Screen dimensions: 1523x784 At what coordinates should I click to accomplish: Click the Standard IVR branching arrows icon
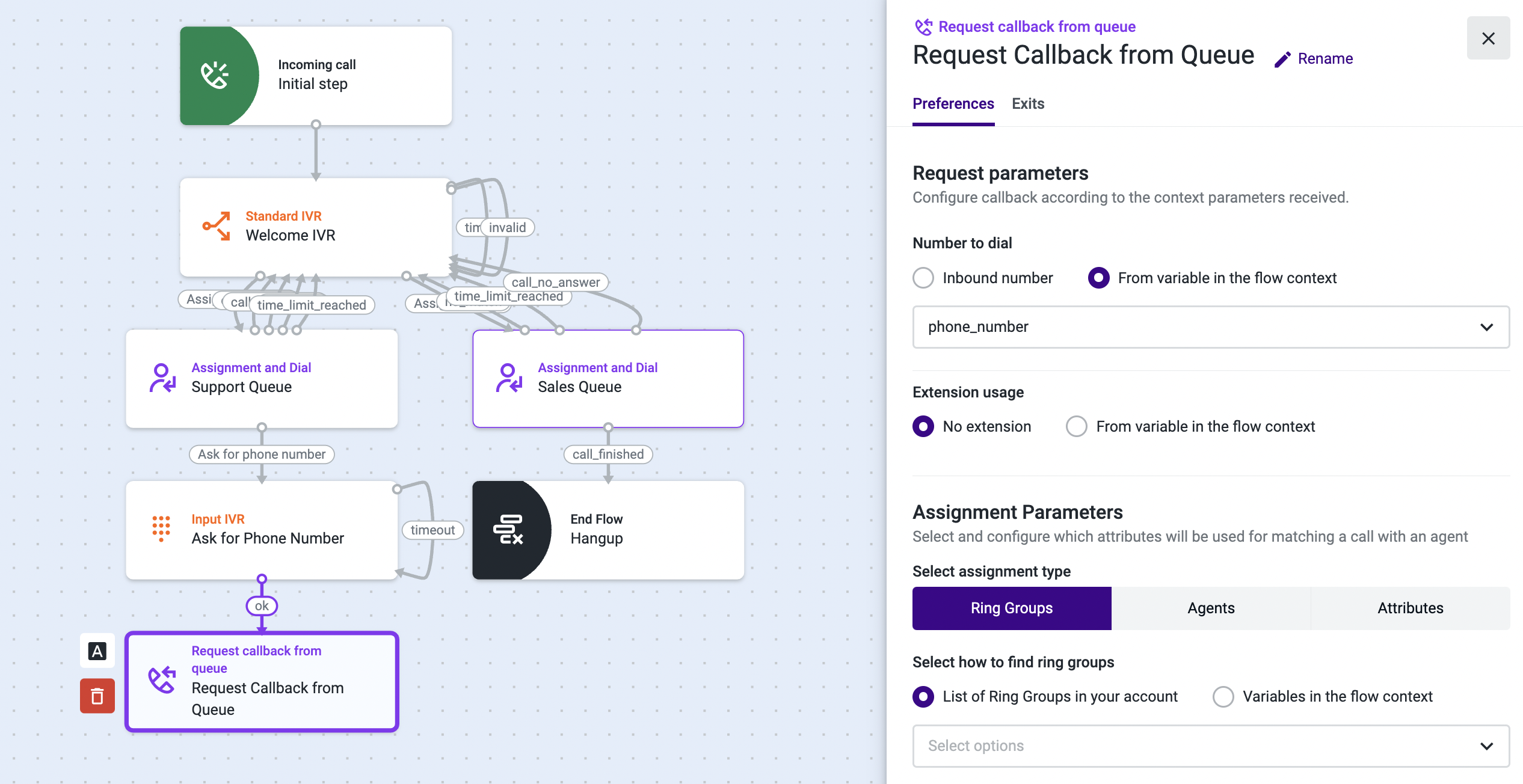[x=217, y=226]
